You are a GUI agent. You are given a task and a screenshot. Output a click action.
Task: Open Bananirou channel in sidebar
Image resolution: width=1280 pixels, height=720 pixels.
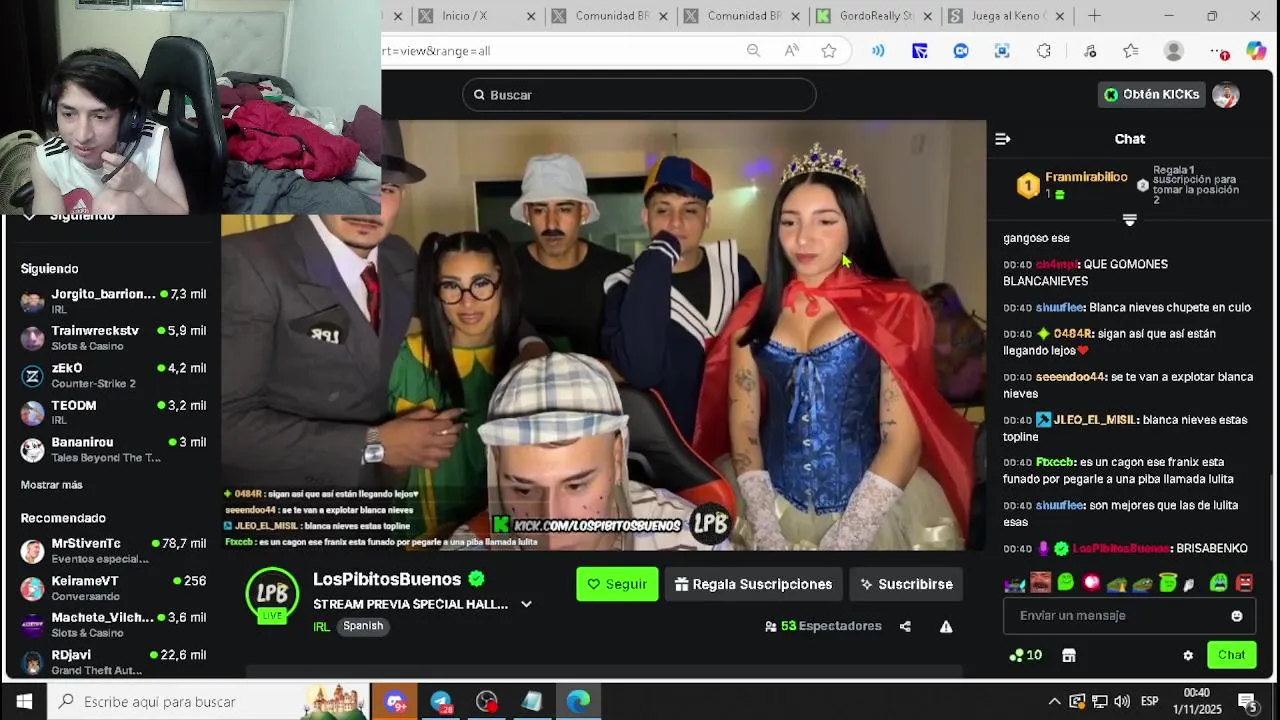[113, 449]
